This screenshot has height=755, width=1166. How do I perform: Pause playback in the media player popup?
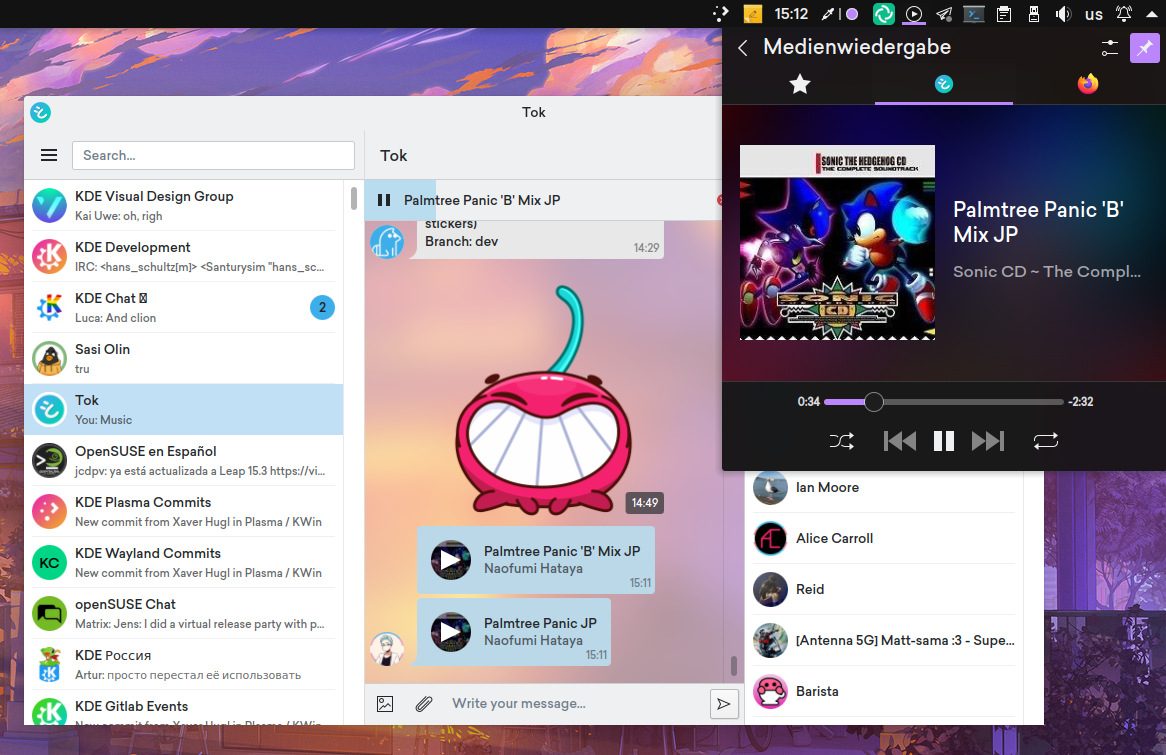pos(944,441)
